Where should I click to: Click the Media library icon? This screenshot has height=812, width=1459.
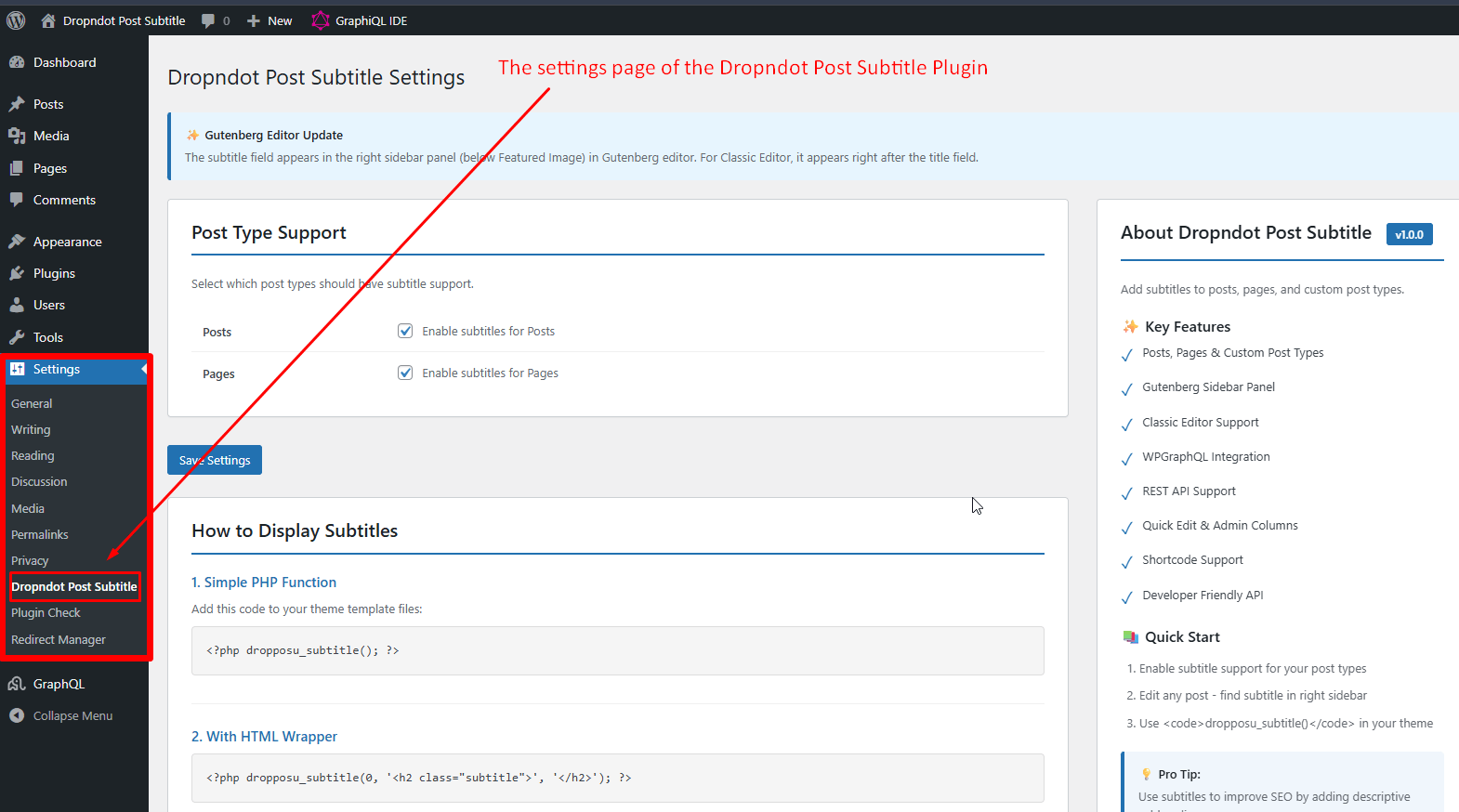click(17, 136)
